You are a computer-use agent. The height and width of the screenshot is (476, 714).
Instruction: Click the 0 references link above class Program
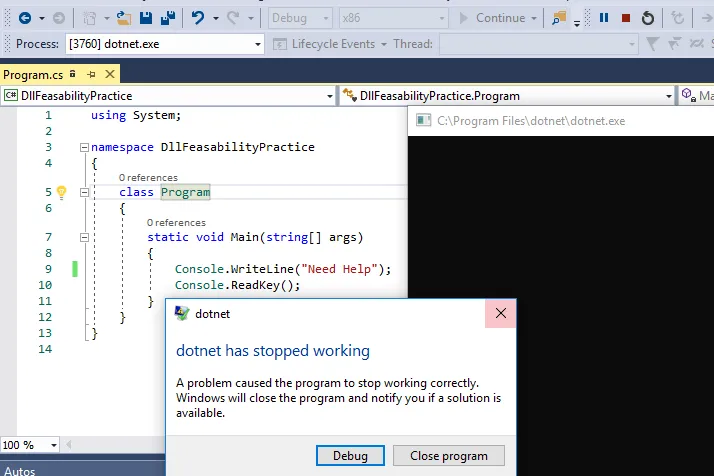(x=148, y=178)
